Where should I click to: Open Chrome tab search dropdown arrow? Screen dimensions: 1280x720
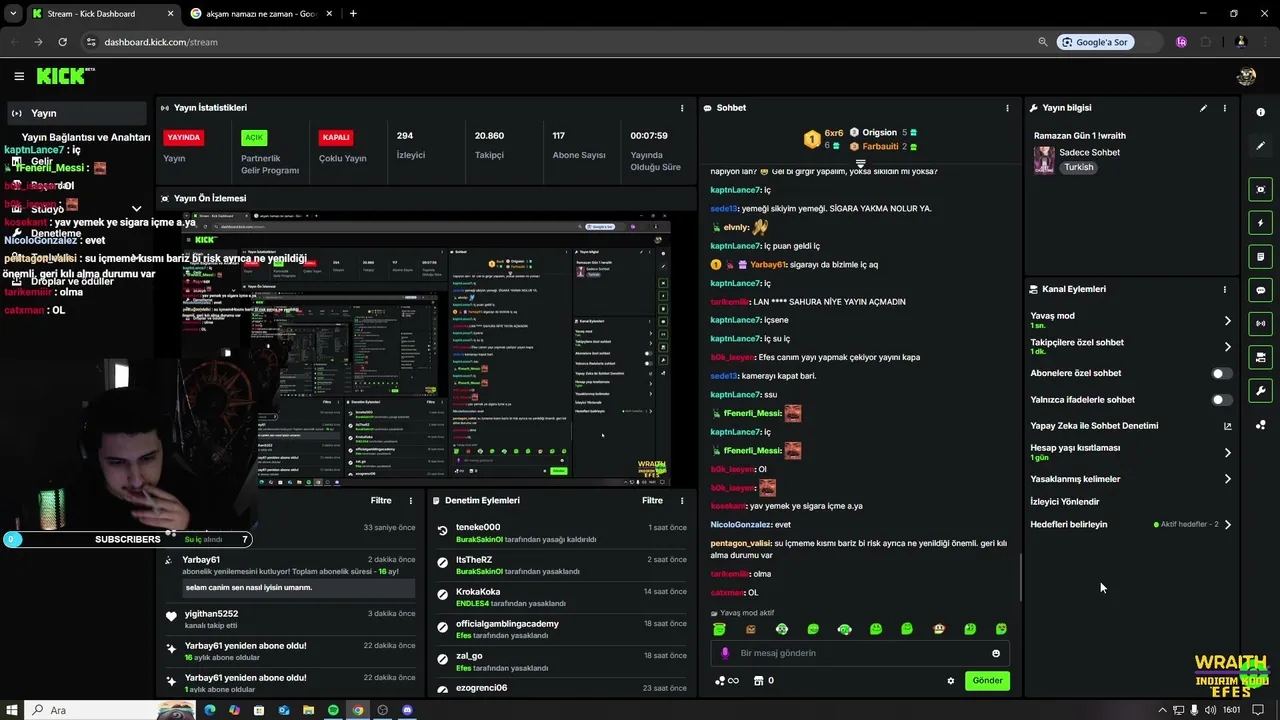(x=13, y=13)
